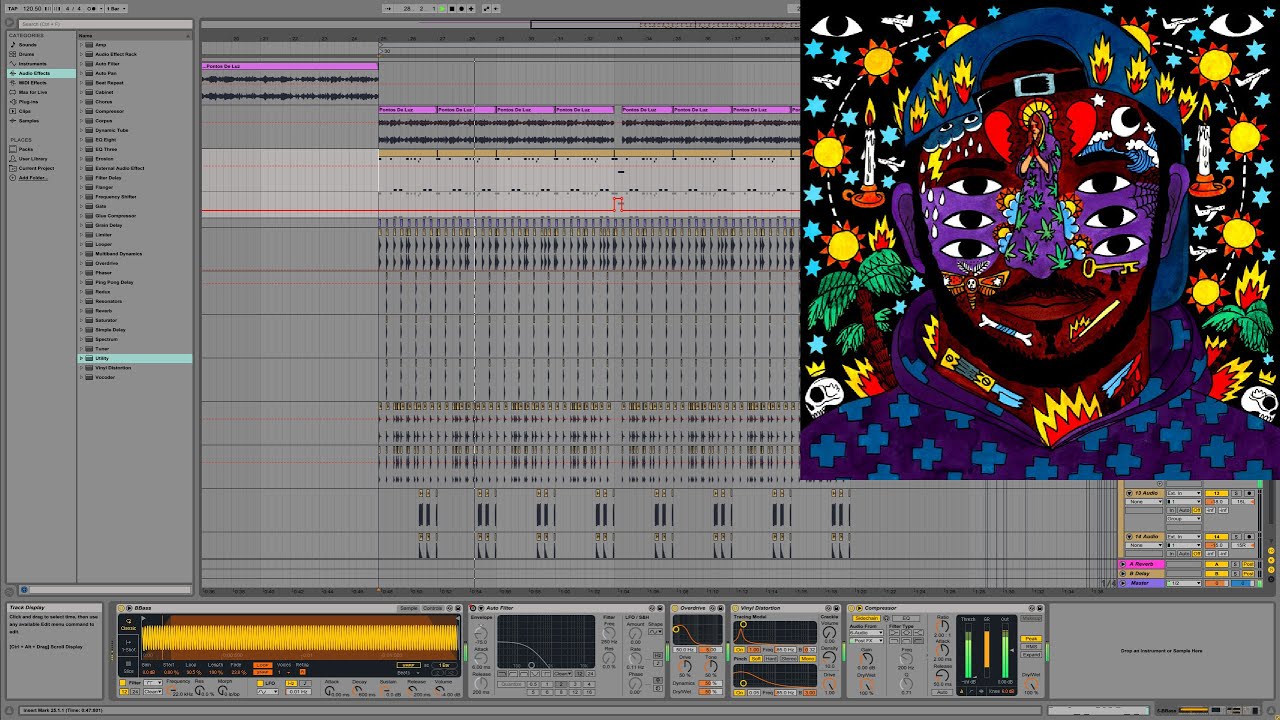This screenshot has height=720, width=1280.
Task: Select Audio Effects category
Action: pos(41,73)
